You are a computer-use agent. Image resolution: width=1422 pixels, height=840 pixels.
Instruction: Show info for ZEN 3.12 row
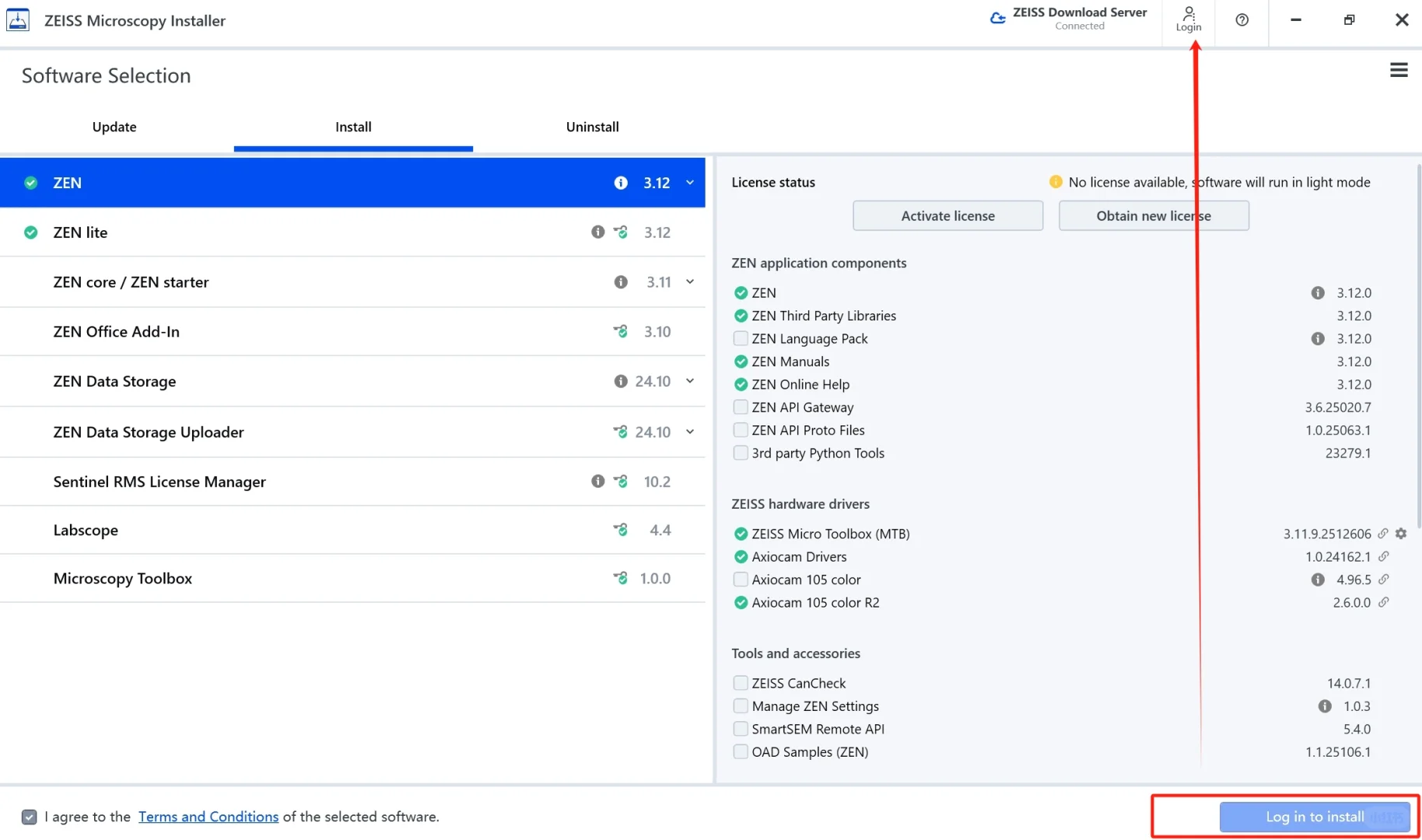[621, 183]
